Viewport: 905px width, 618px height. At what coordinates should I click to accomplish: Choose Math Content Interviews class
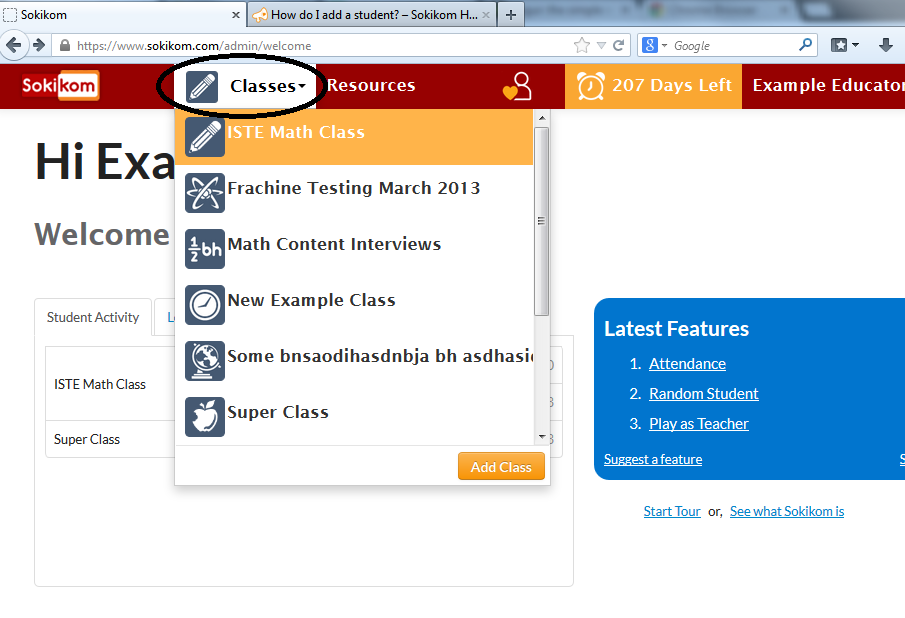click(354, 249)
